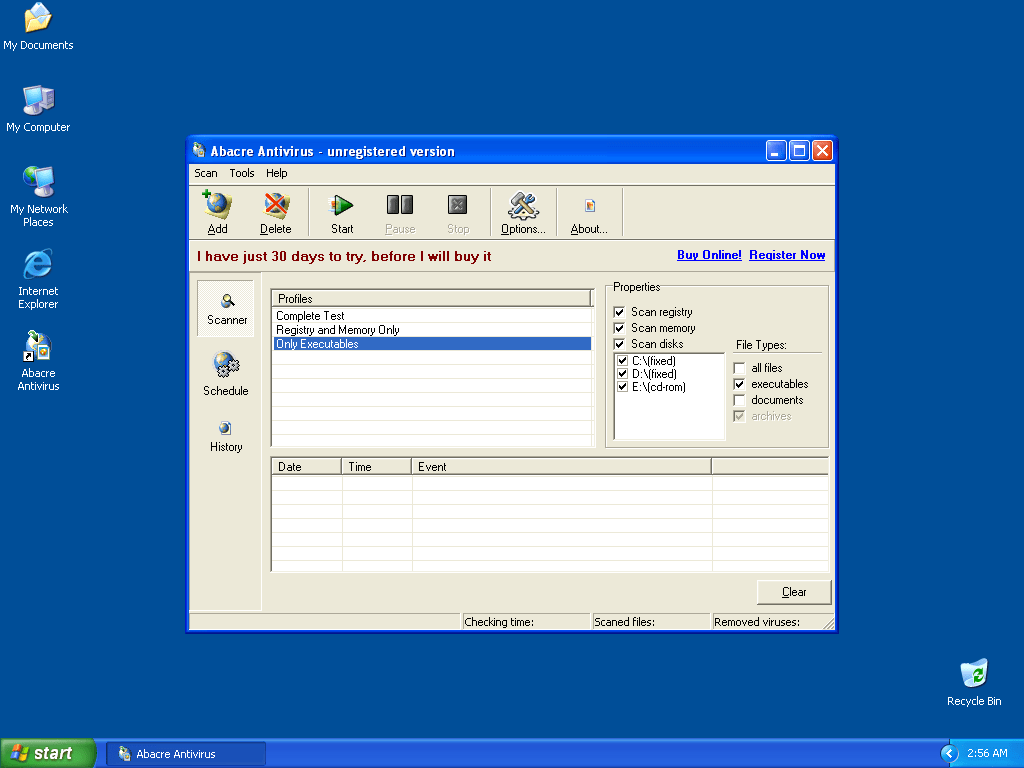Click the Delete profile toolbar icon
The height and width of the screenshot is (768, 1024).
click(276, 206)
